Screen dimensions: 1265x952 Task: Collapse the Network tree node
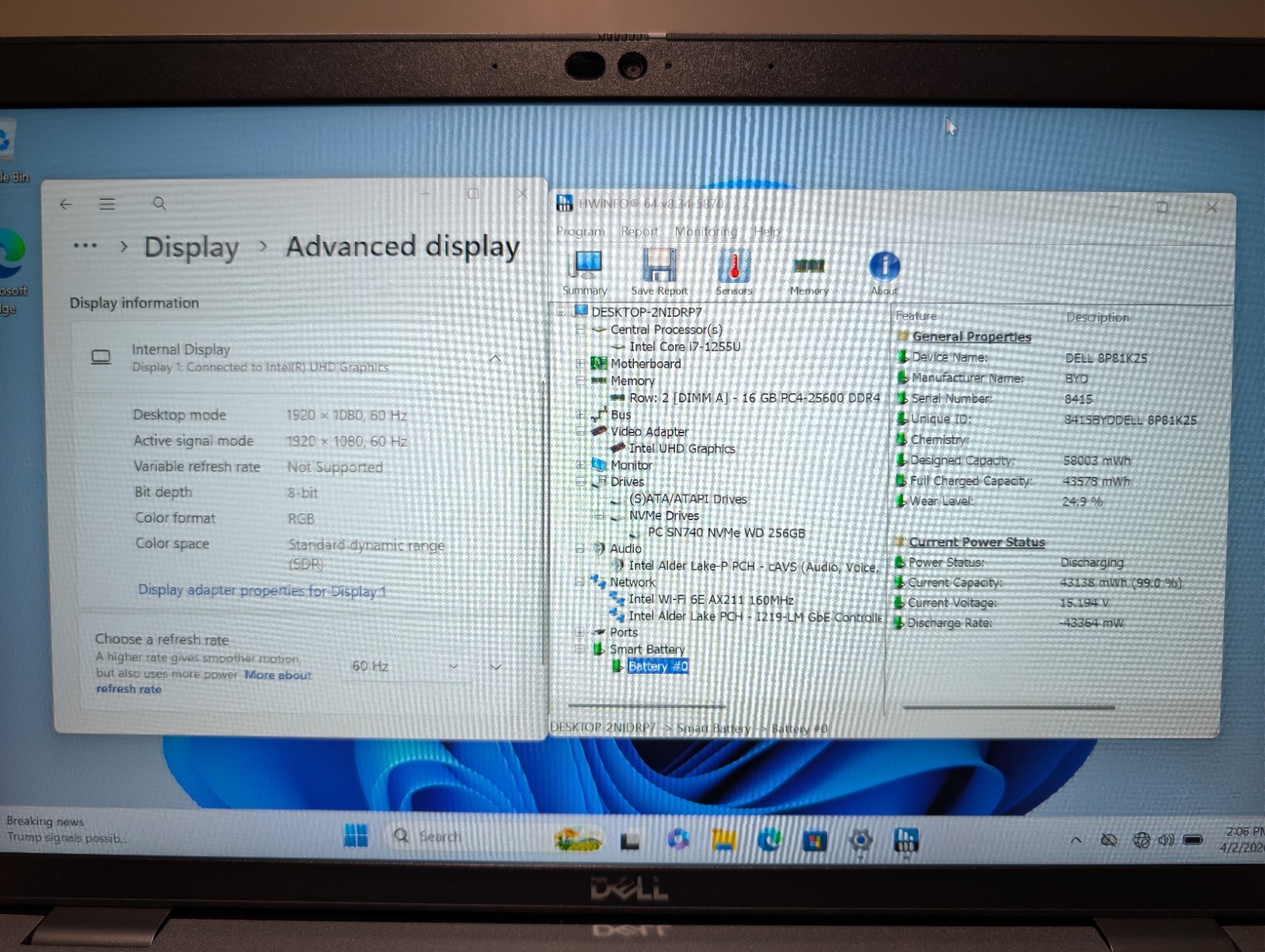(x=580, y=582)
